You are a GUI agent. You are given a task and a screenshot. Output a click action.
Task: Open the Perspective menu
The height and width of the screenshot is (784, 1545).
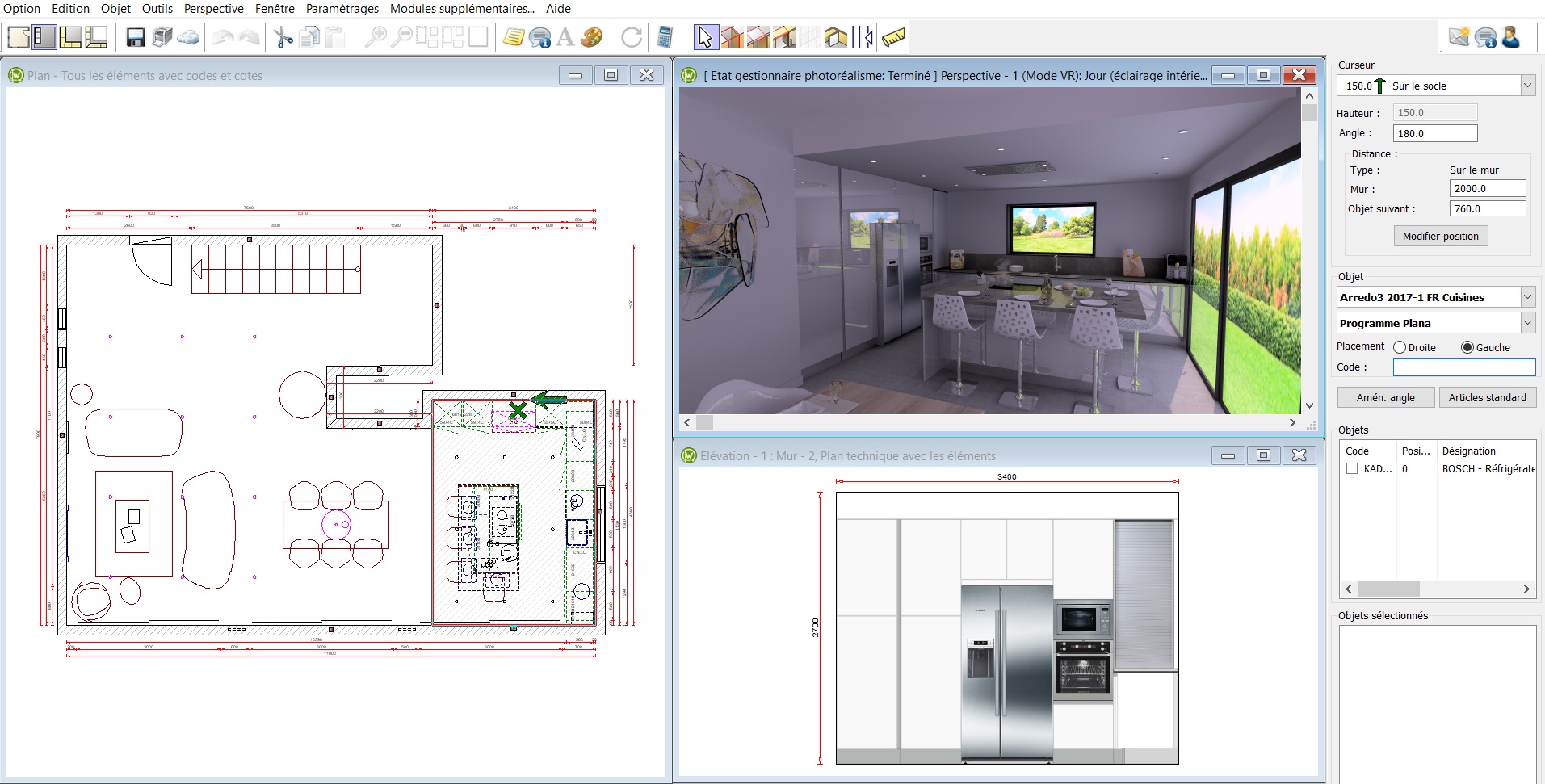point(213,9)
